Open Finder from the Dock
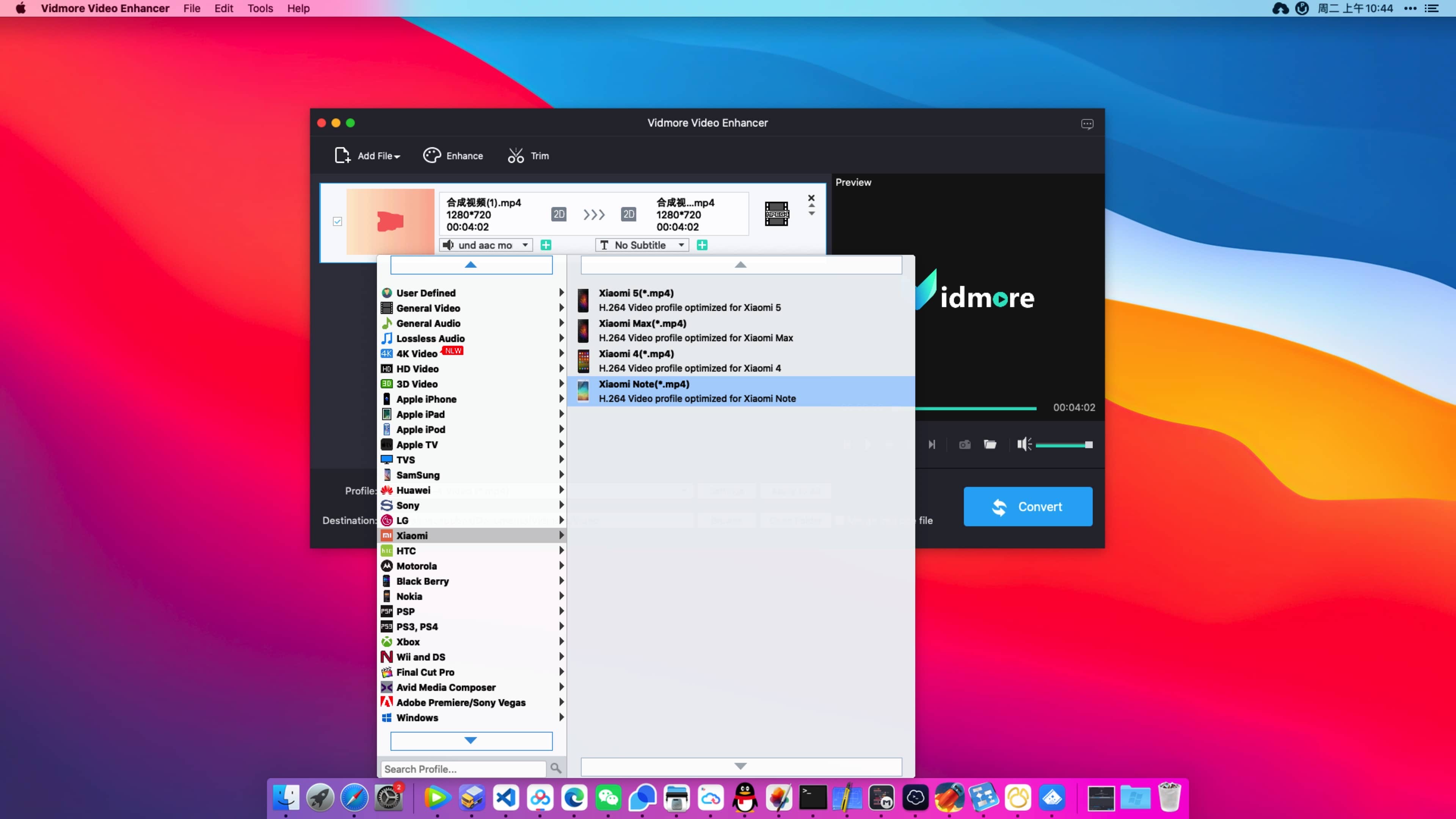Image resolution: width=1456 pixels, height=819 pixels. (286, 797)
